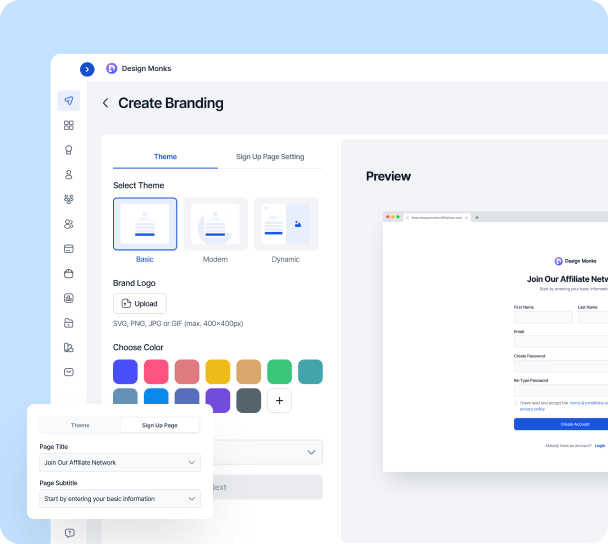Screen dimensions: 608x544
Task: Click the Upload brand logo button
Action: (x=140, y=303)
